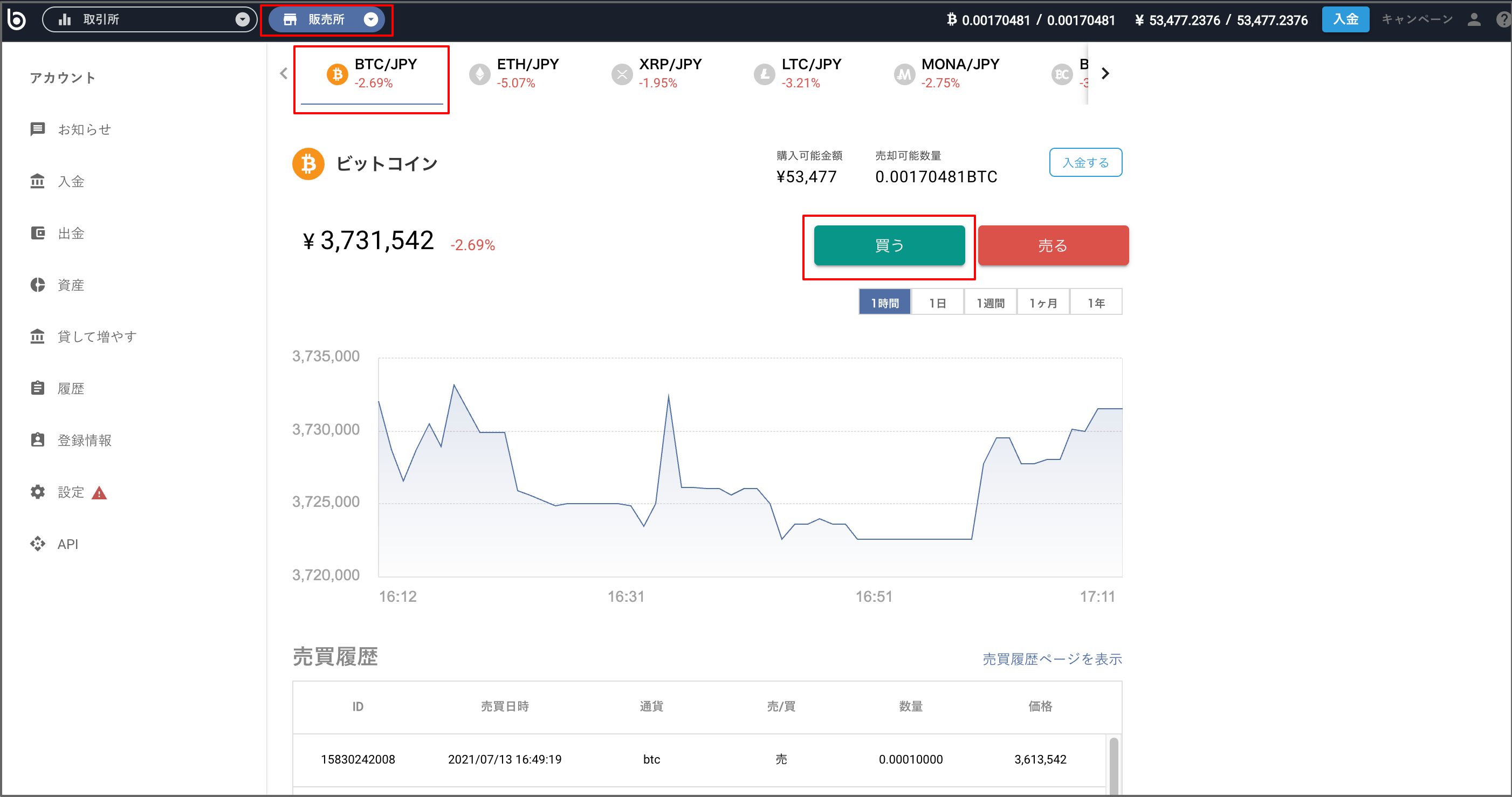Open お知らせ in the sidebar
Screen dimensions: 1512x797
click(x=84, y=129)
